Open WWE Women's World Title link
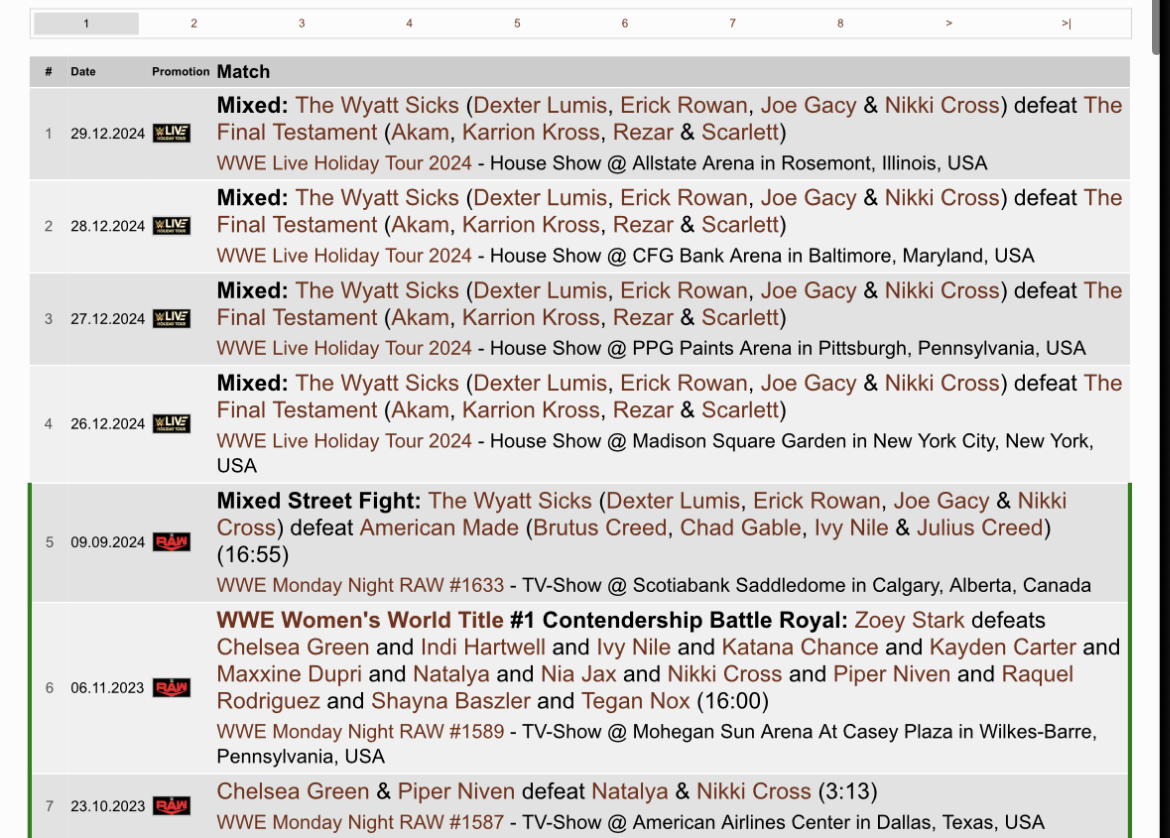The height and width of the screenshot is (838, 1170). pos(360,620)
